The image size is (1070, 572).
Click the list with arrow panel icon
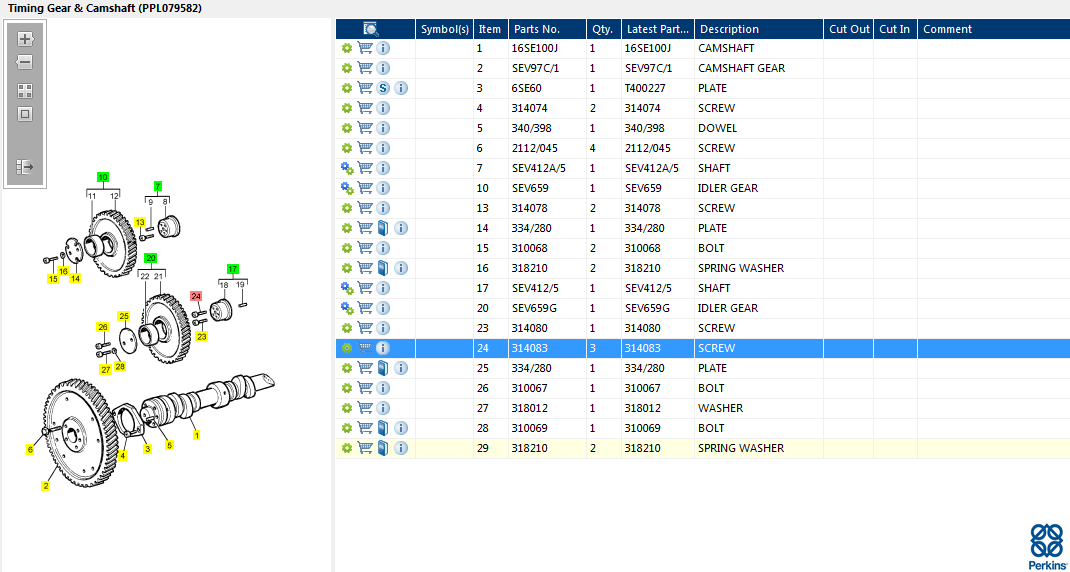(x=25, y=167)
